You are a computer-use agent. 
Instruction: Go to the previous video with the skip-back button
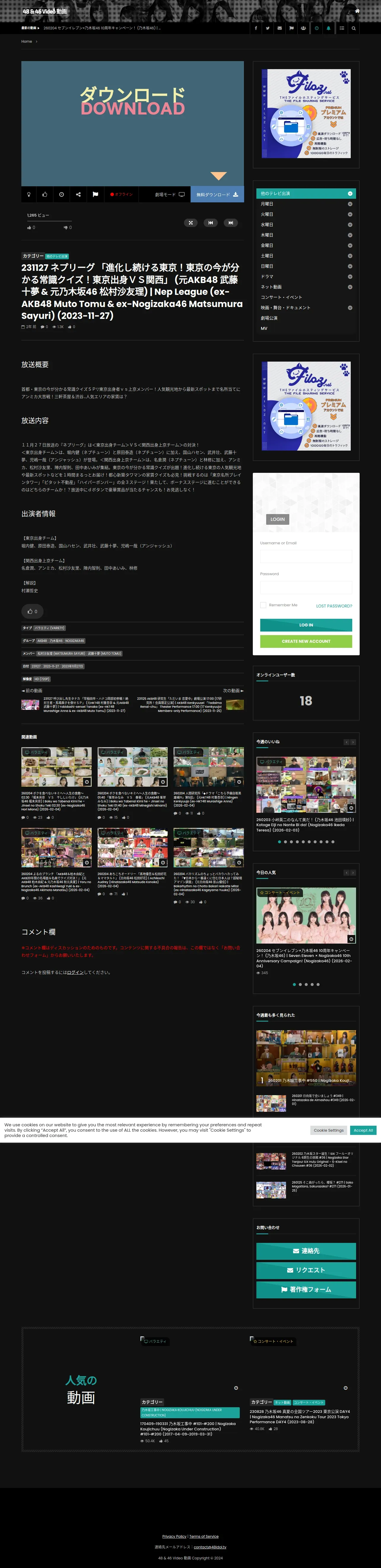point(211,223)
